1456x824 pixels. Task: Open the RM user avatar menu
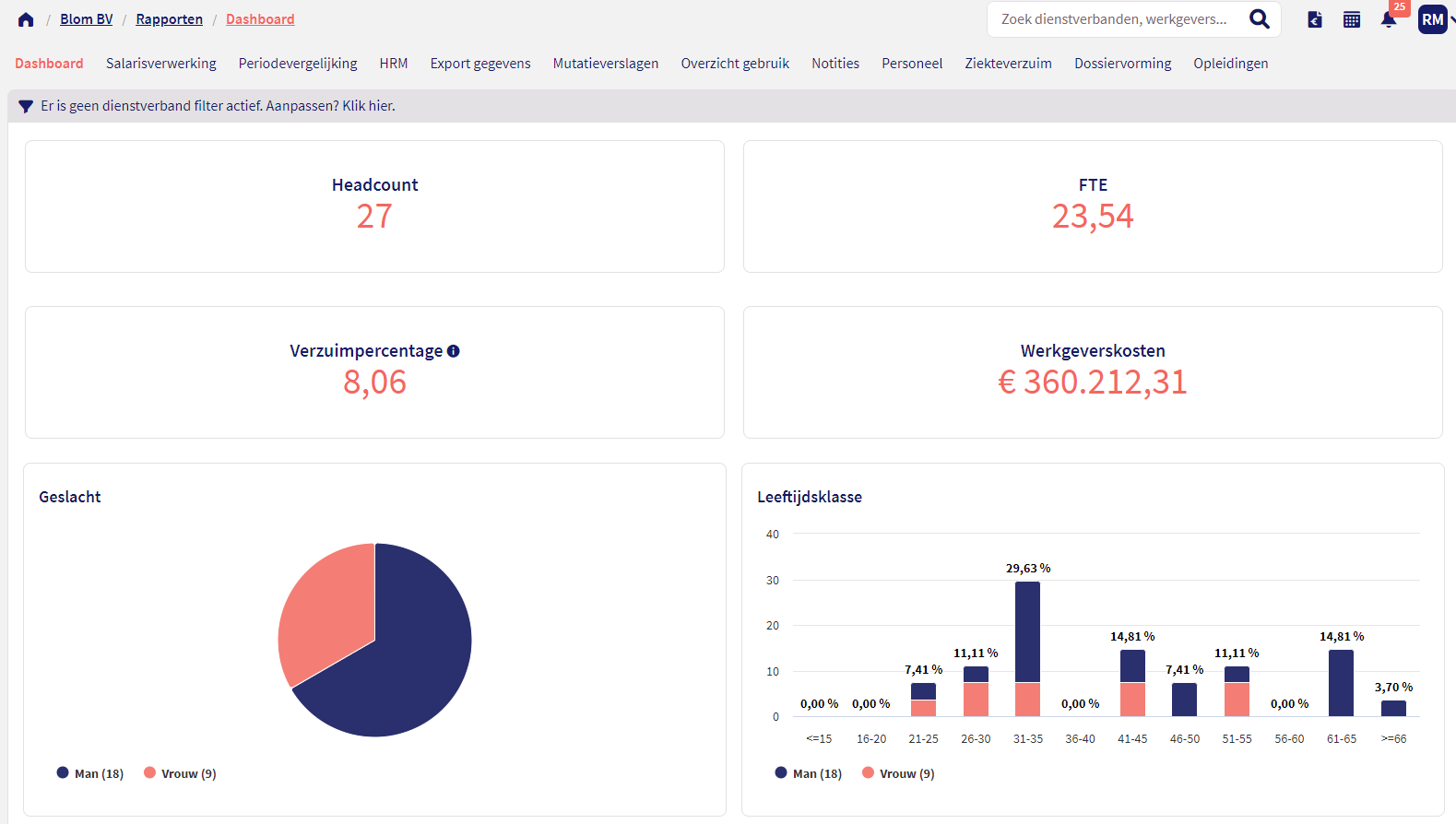coord(1432,19)
